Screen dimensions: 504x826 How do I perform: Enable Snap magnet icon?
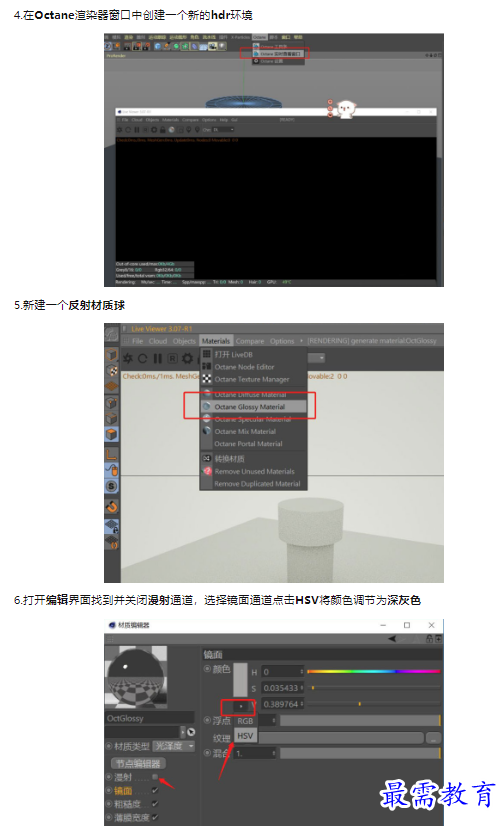112,507
